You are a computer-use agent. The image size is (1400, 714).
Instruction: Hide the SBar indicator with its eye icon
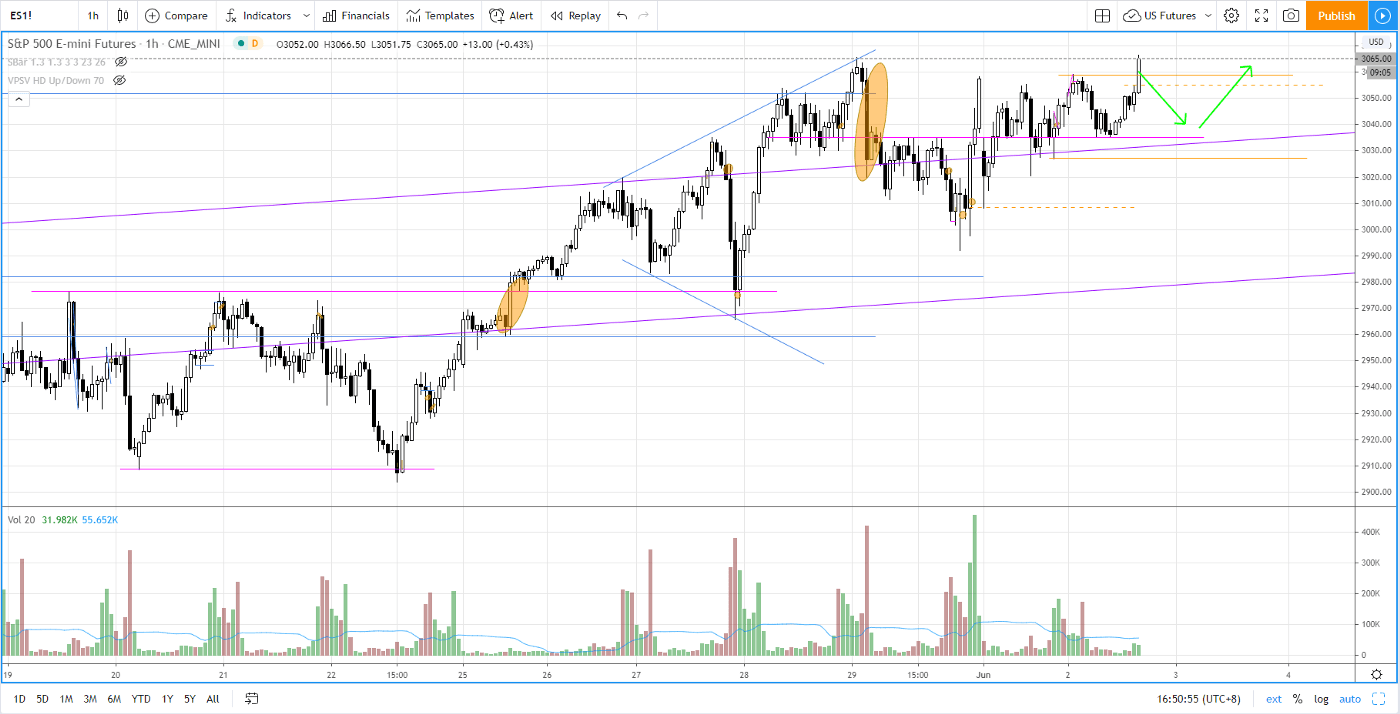[x=120, y=62]
